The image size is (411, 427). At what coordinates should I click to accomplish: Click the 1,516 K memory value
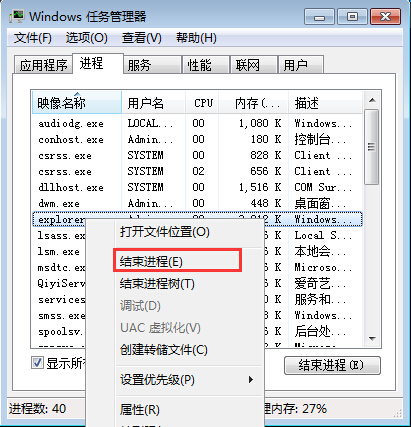point(260,187)
